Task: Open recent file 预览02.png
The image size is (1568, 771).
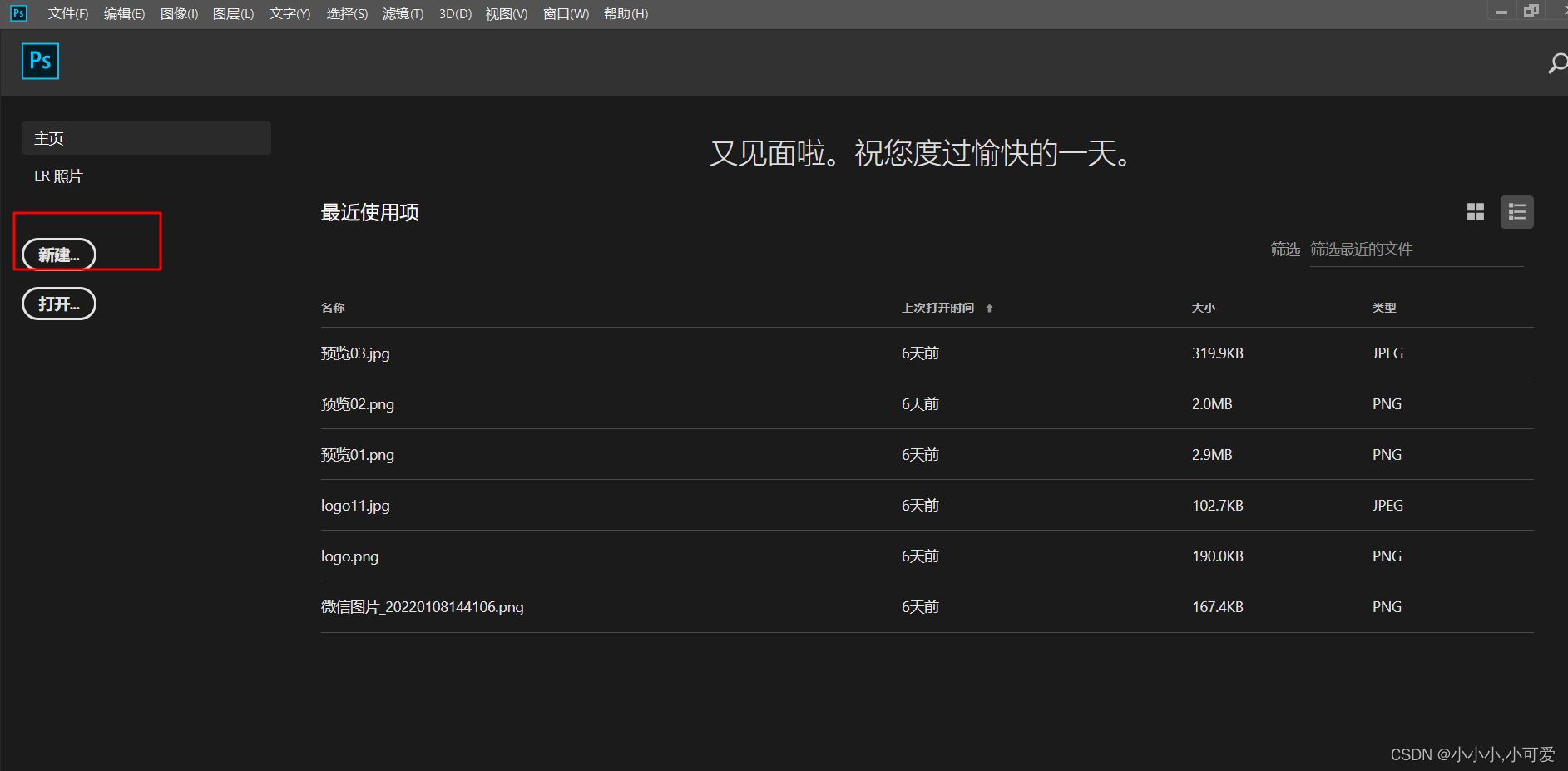Action: pos(358,404)
